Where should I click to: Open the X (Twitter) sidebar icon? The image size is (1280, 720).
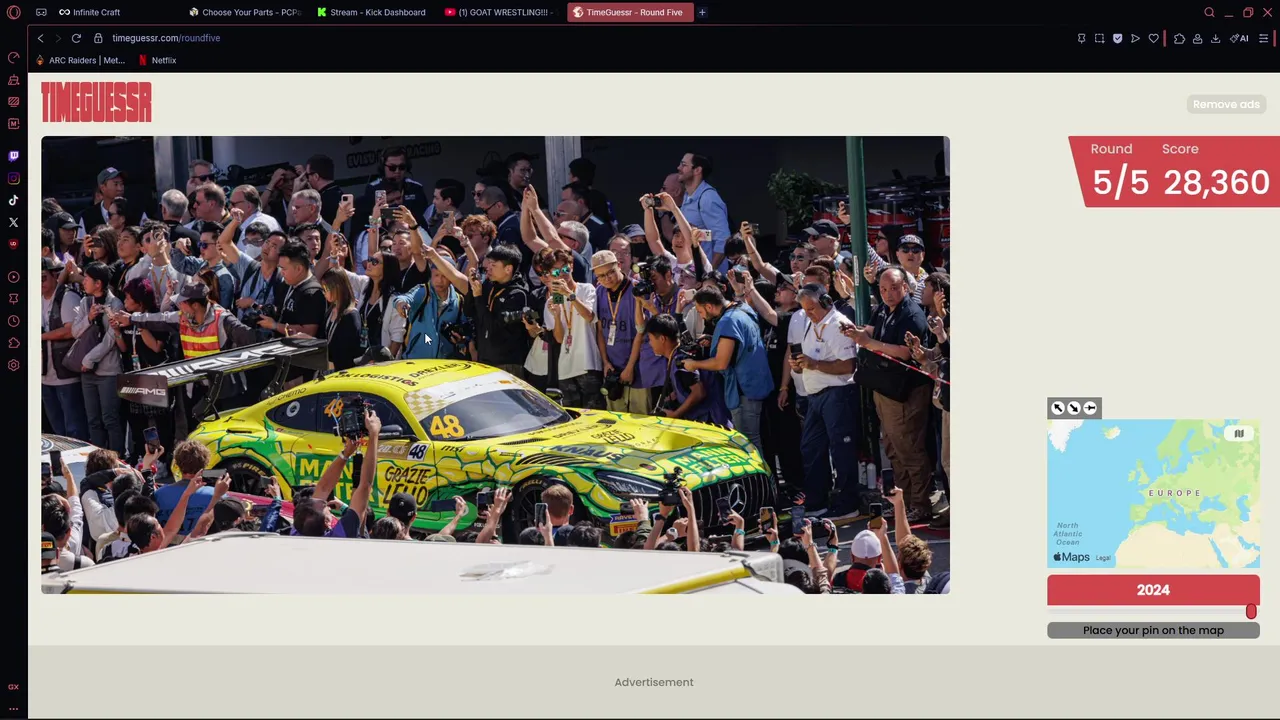(x=13, y=222)
